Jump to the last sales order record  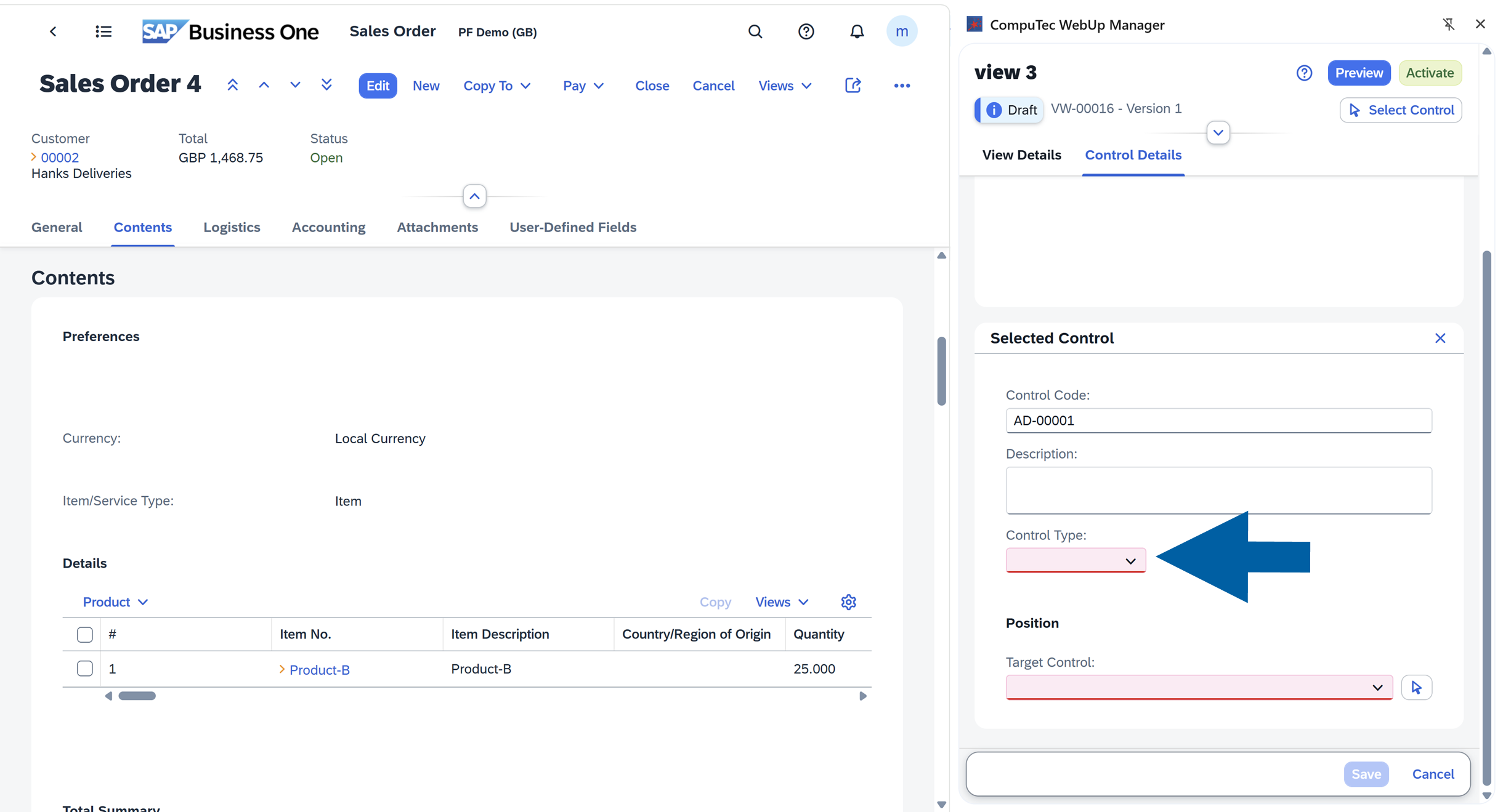point(326,86)
